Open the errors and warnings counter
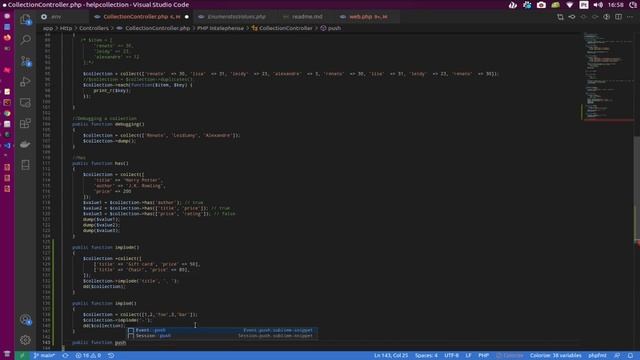Viewport: 640px width, 360px height. coord(88,356)
